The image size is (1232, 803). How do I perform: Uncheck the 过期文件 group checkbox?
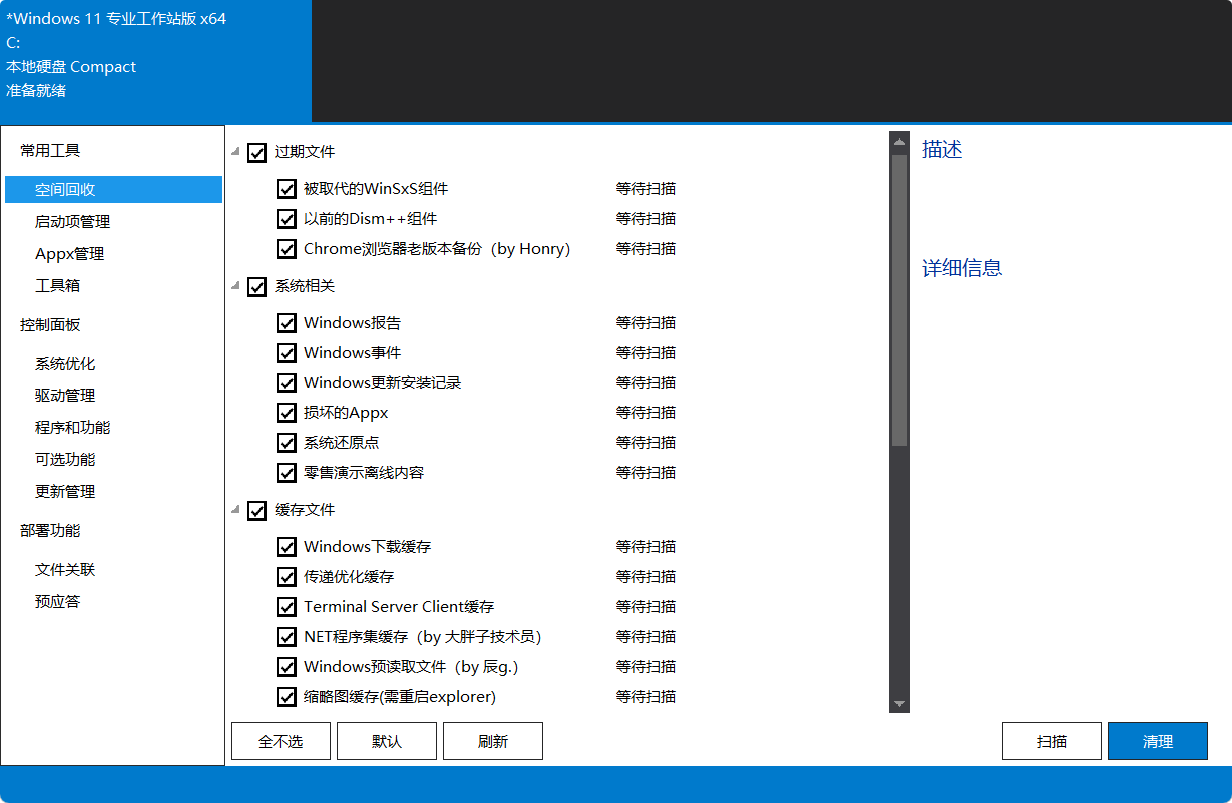[x=257, y=152]
